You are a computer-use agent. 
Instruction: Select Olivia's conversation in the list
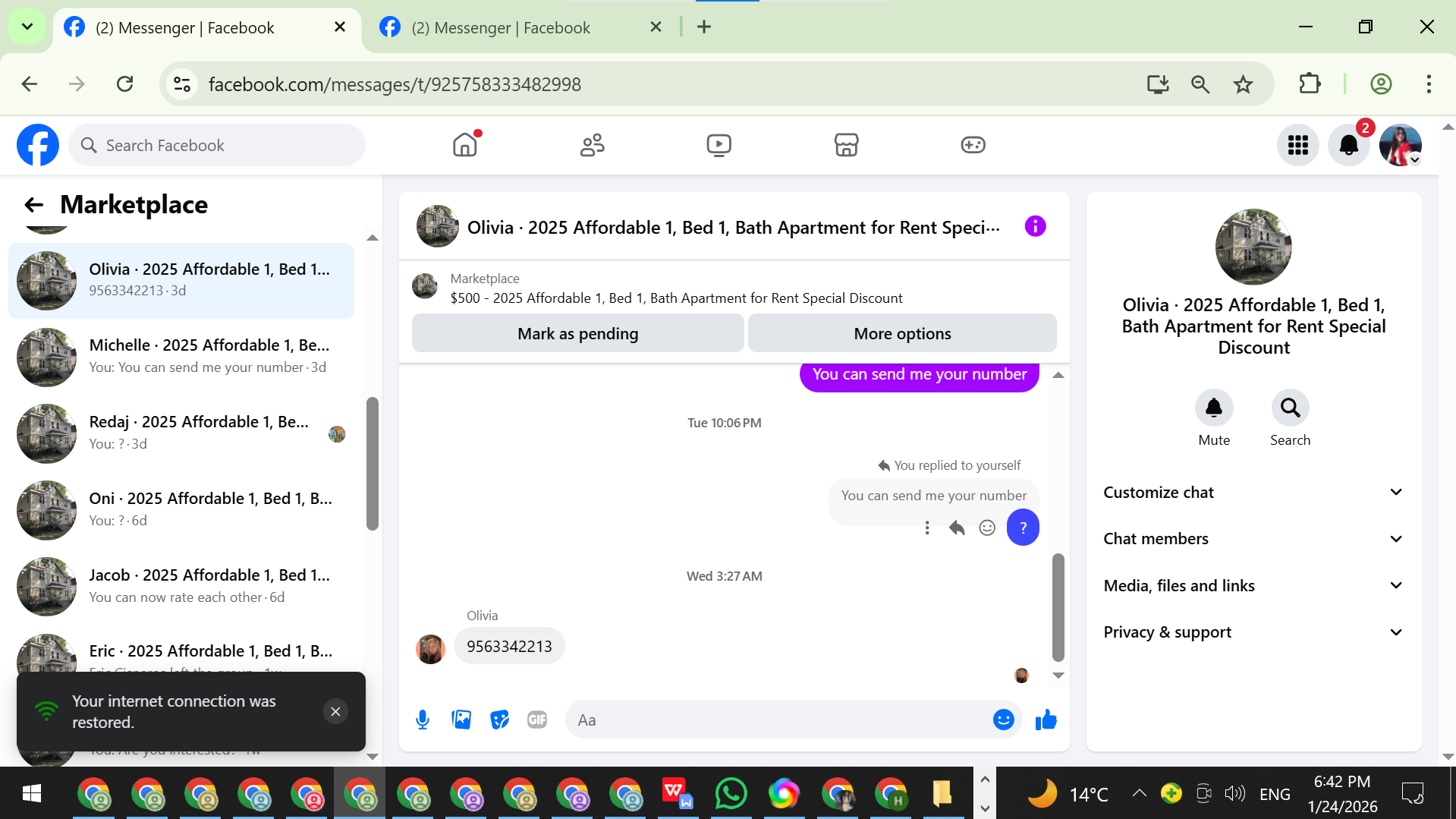181,280
